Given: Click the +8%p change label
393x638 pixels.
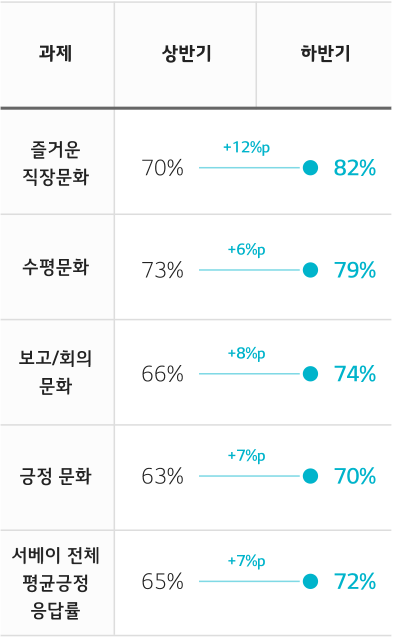Looking at the screenshot, I should coord(247,353).
